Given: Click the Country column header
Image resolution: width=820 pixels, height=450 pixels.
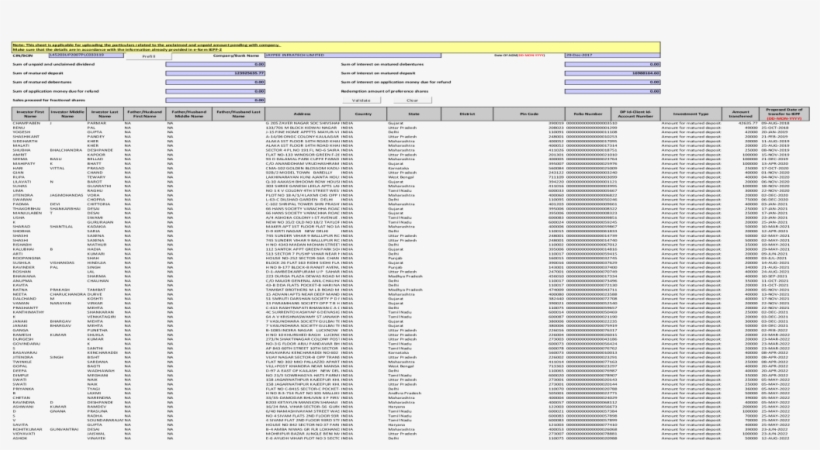Looking at the screenshot, I should pyautogui.click(x=363, y=114).
